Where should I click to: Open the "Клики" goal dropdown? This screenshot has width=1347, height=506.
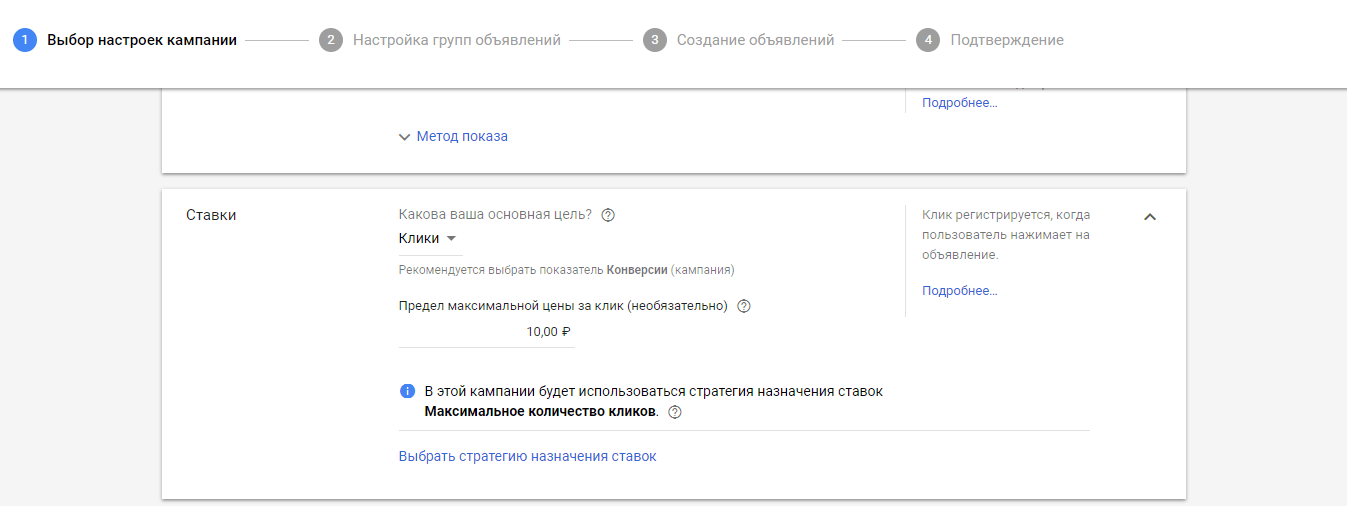(428, 239)
